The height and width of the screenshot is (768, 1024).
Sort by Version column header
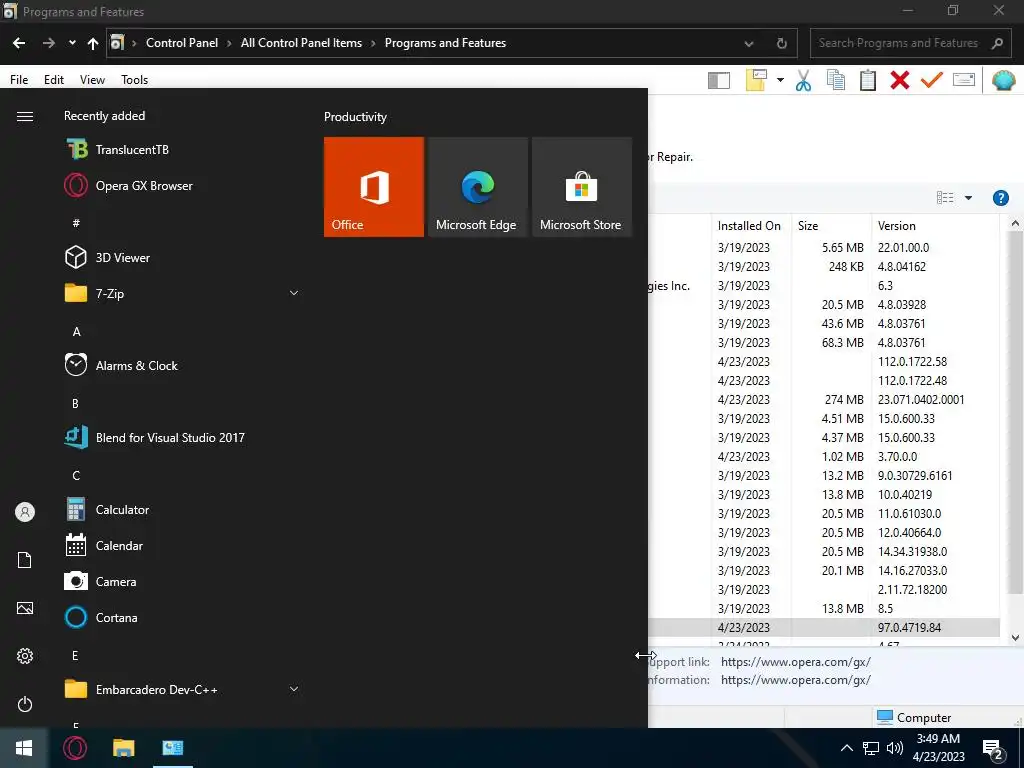(x=935, y=225)
